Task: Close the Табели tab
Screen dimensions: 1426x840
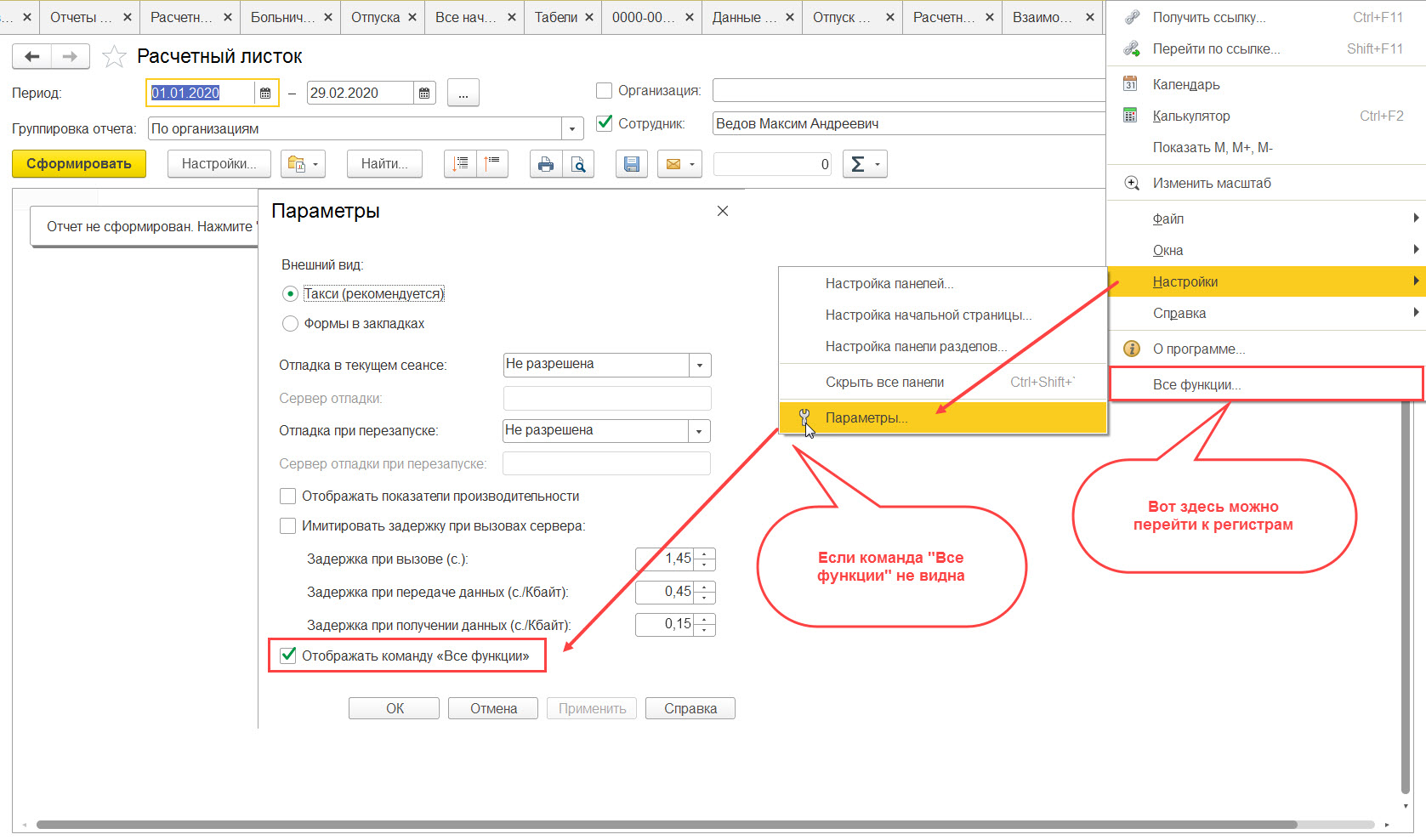Action: [x=588, y=17]
